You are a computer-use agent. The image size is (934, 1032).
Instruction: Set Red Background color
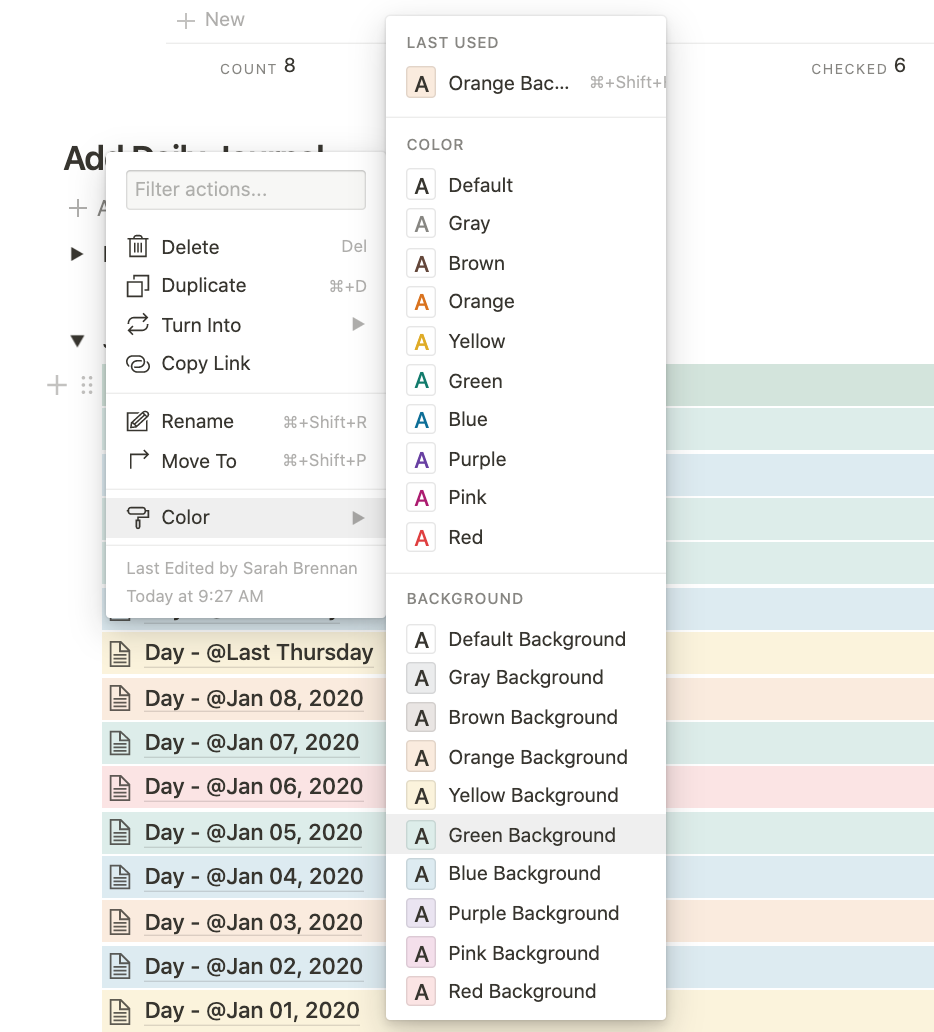click(x=526, y=991)
